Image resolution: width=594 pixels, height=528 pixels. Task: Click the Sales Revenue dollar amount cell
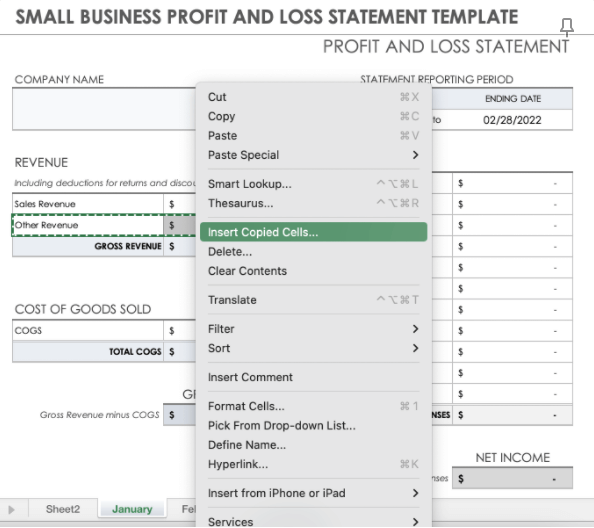click(180, 204)
